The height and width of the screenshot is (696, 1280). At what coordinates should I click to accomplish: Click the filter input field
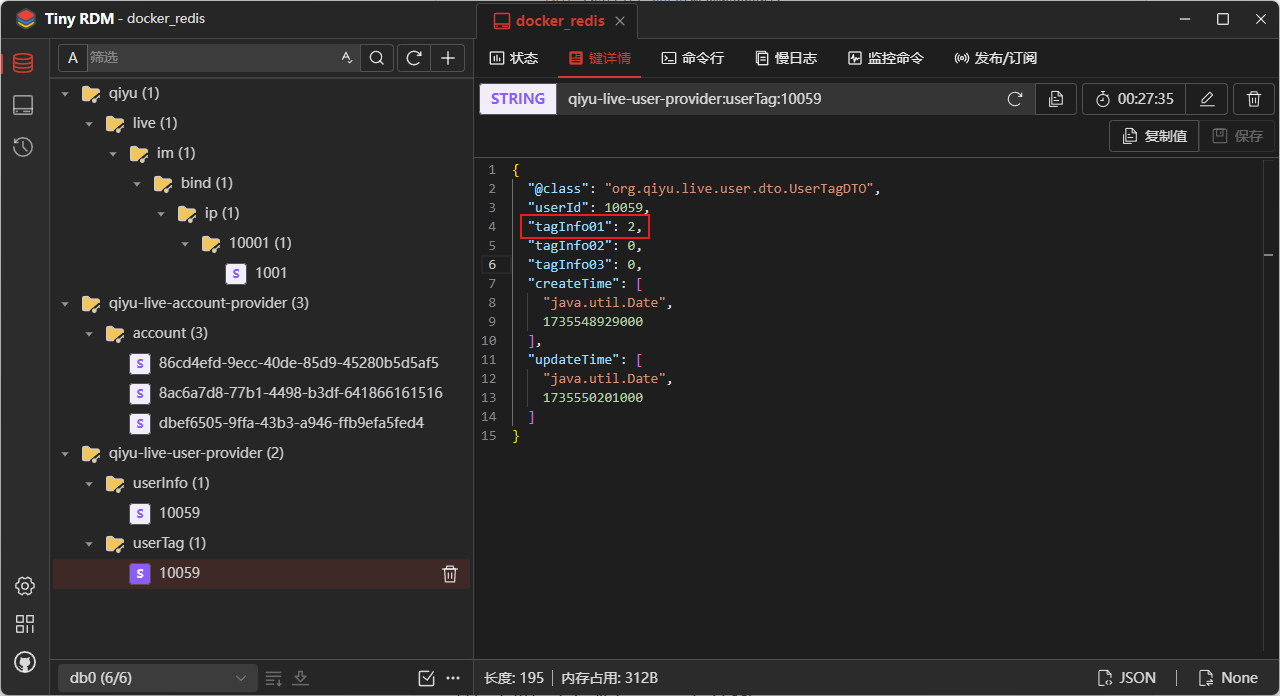(212, 58)
